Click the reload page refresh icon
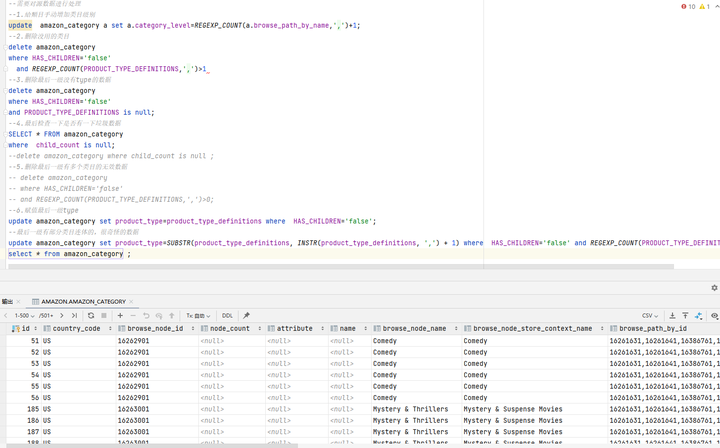This screenshot has width=720, height=448. [x=91, y=316]
